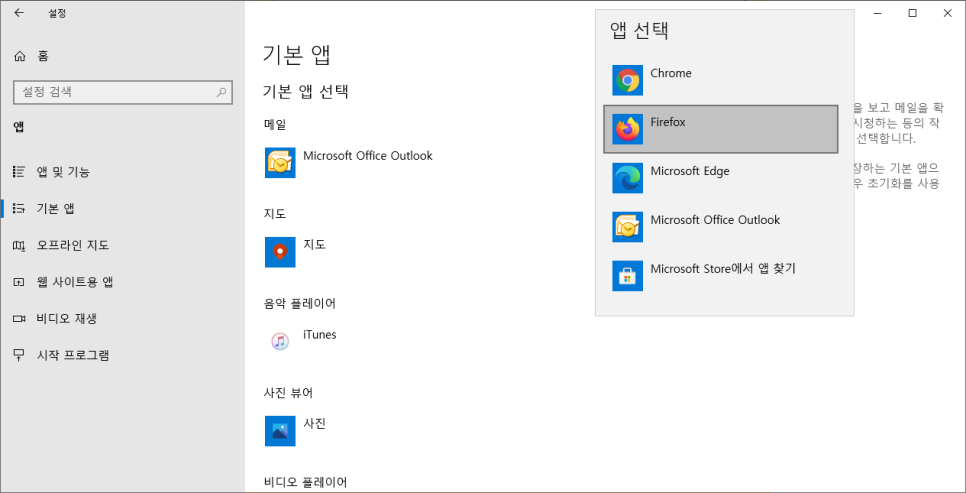The image size is (966, 493).
Task: Go to 홈 settings home
Action: point(123,56)
